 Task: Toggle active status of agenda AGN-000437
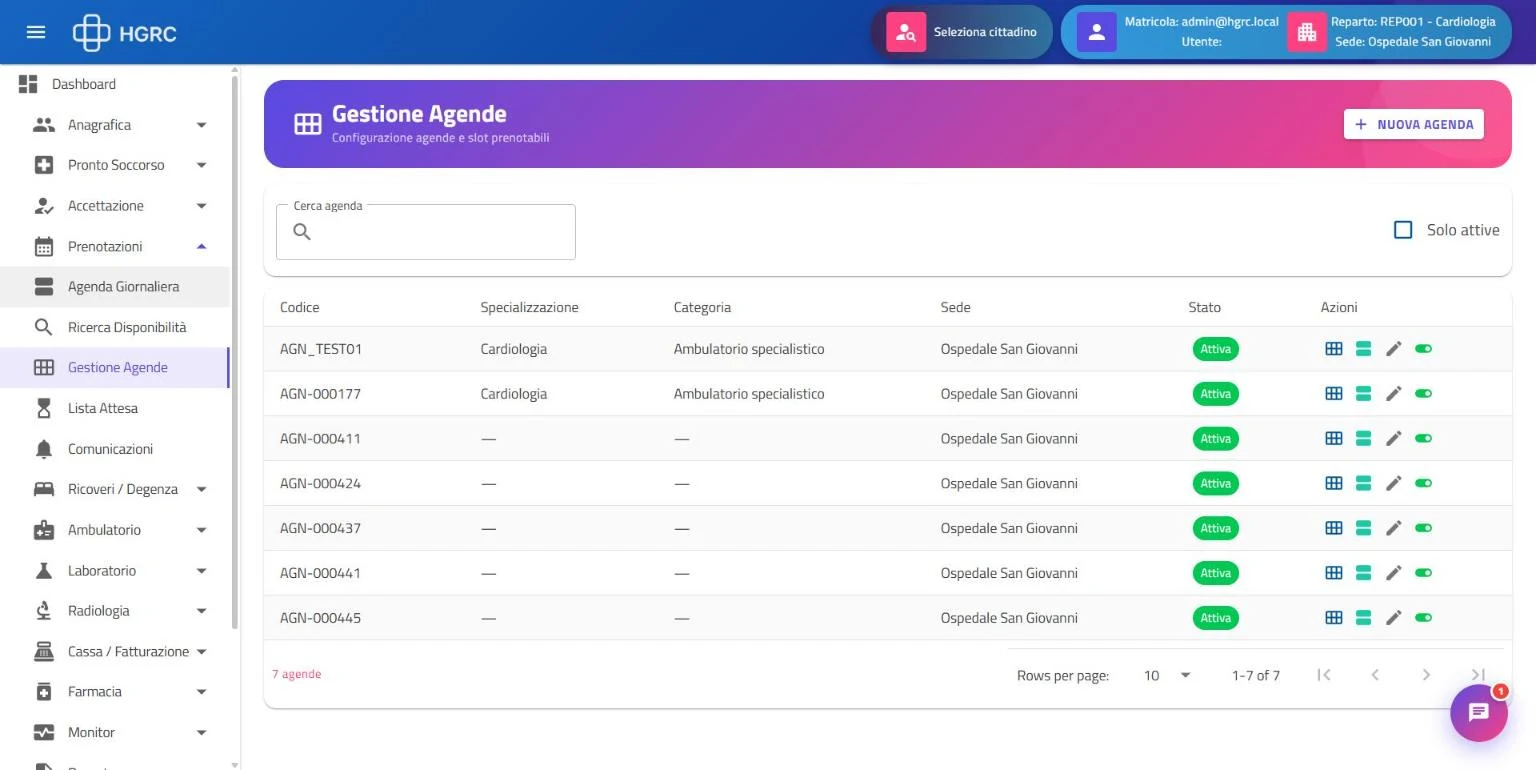tap(1424, 528)
